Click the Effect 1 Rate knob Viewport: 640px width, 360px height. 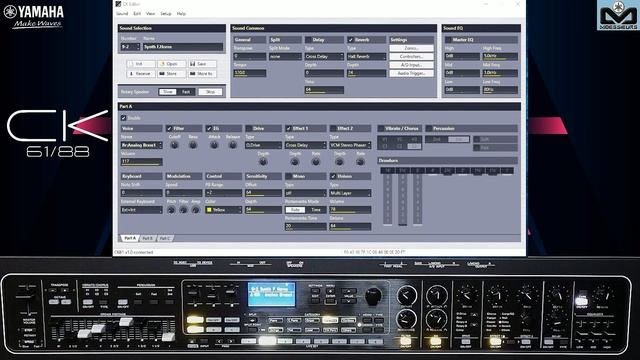click(316, 162)
